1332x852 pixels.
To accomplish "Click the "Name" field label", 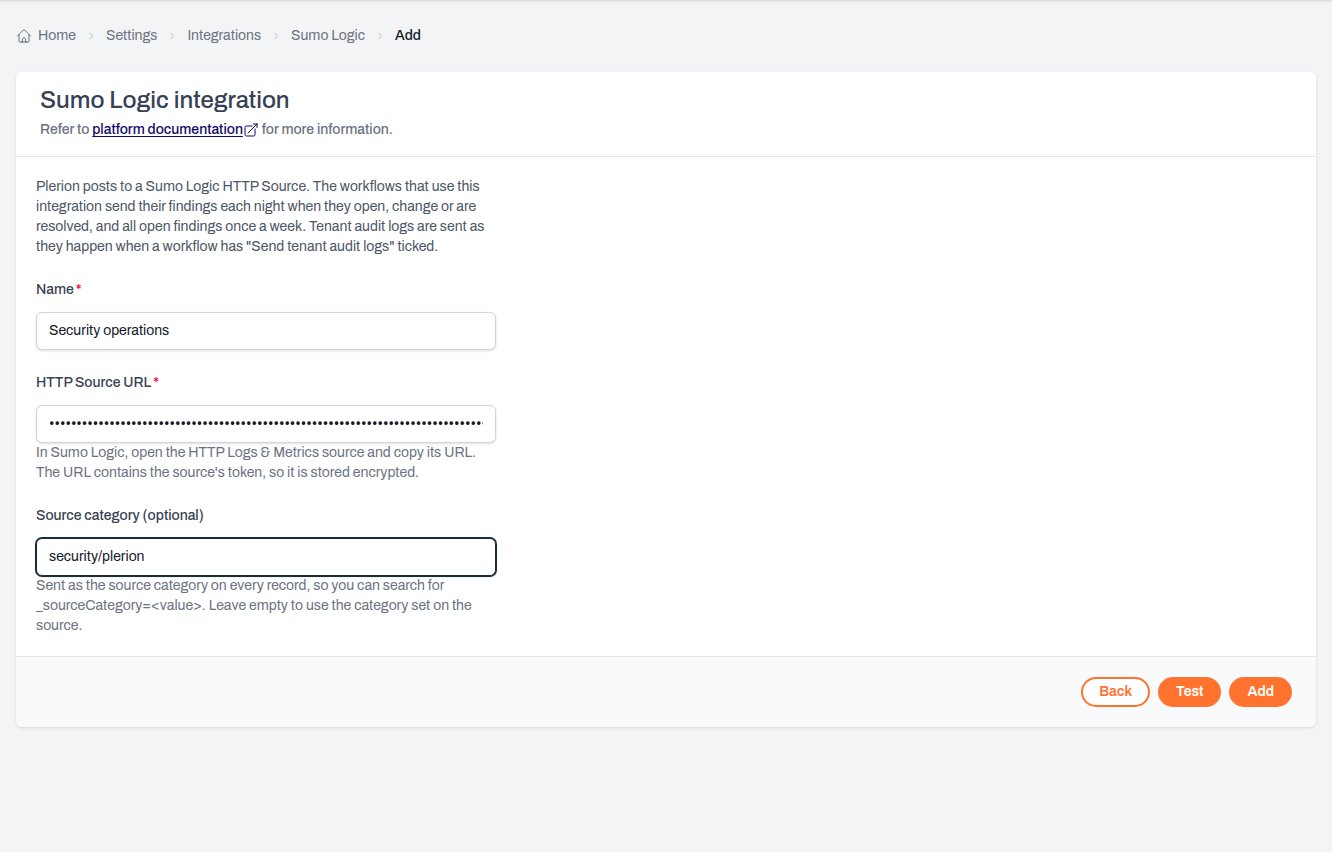I will [x=55, y=289].
